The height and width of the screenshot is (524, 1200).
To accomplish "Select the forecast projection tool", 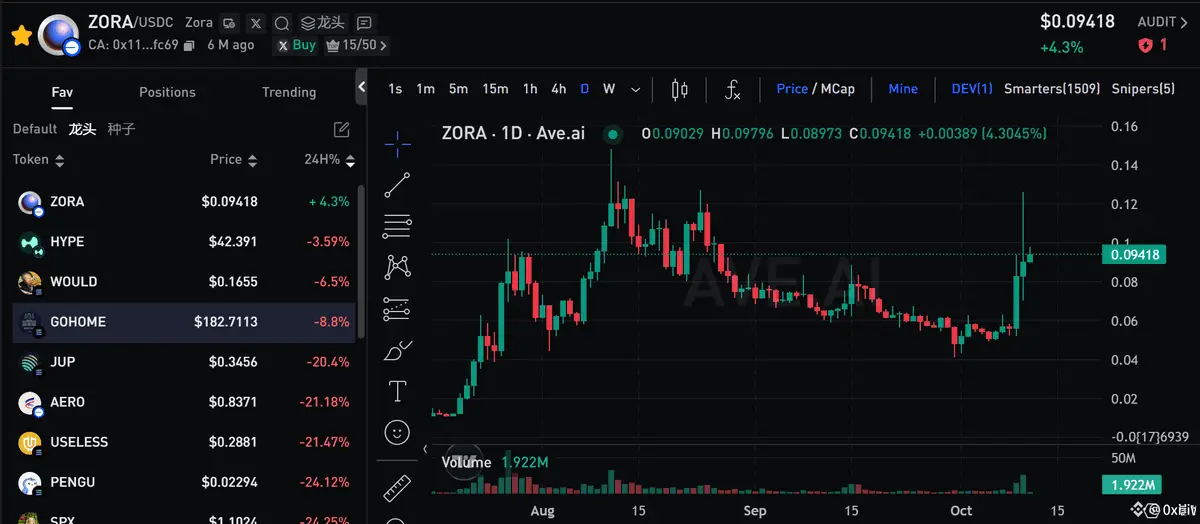I will click(397, 308).
